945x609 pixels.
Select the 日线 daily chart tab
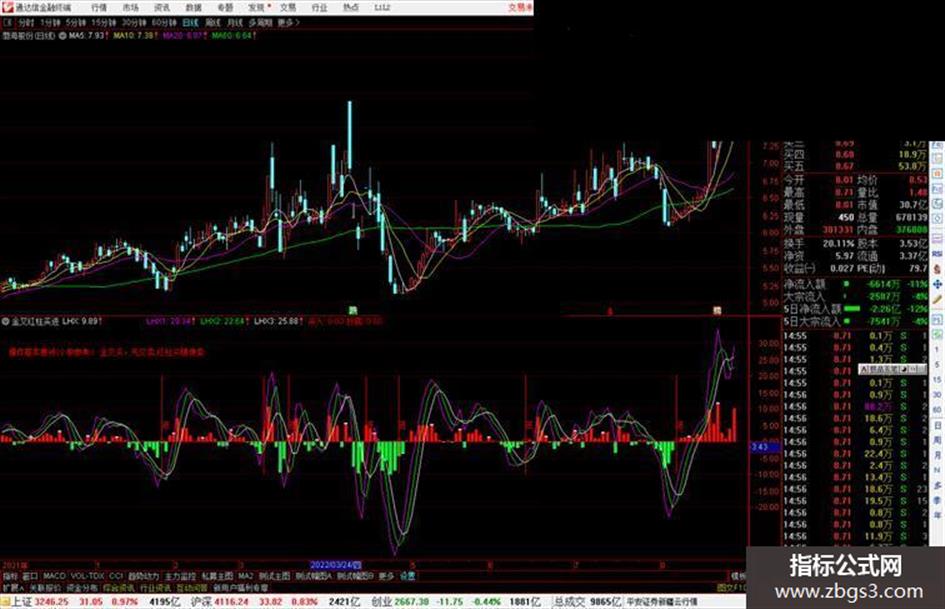190,23
